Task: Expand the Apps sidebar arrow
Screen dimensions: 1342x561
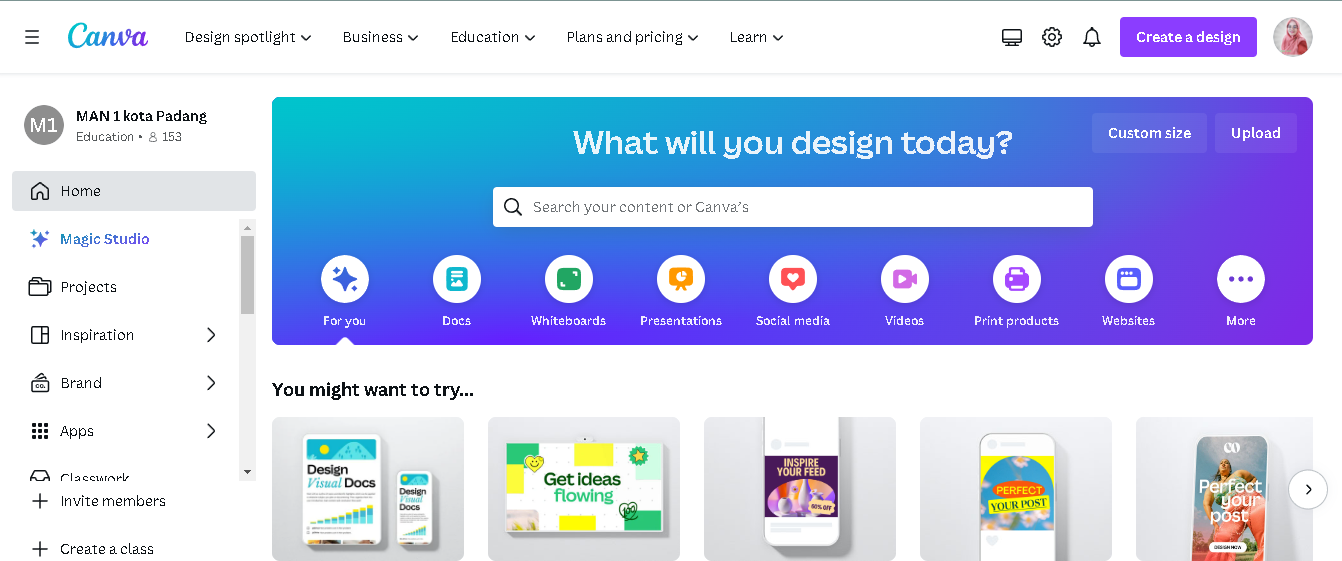Action: (x=211, y=431)
